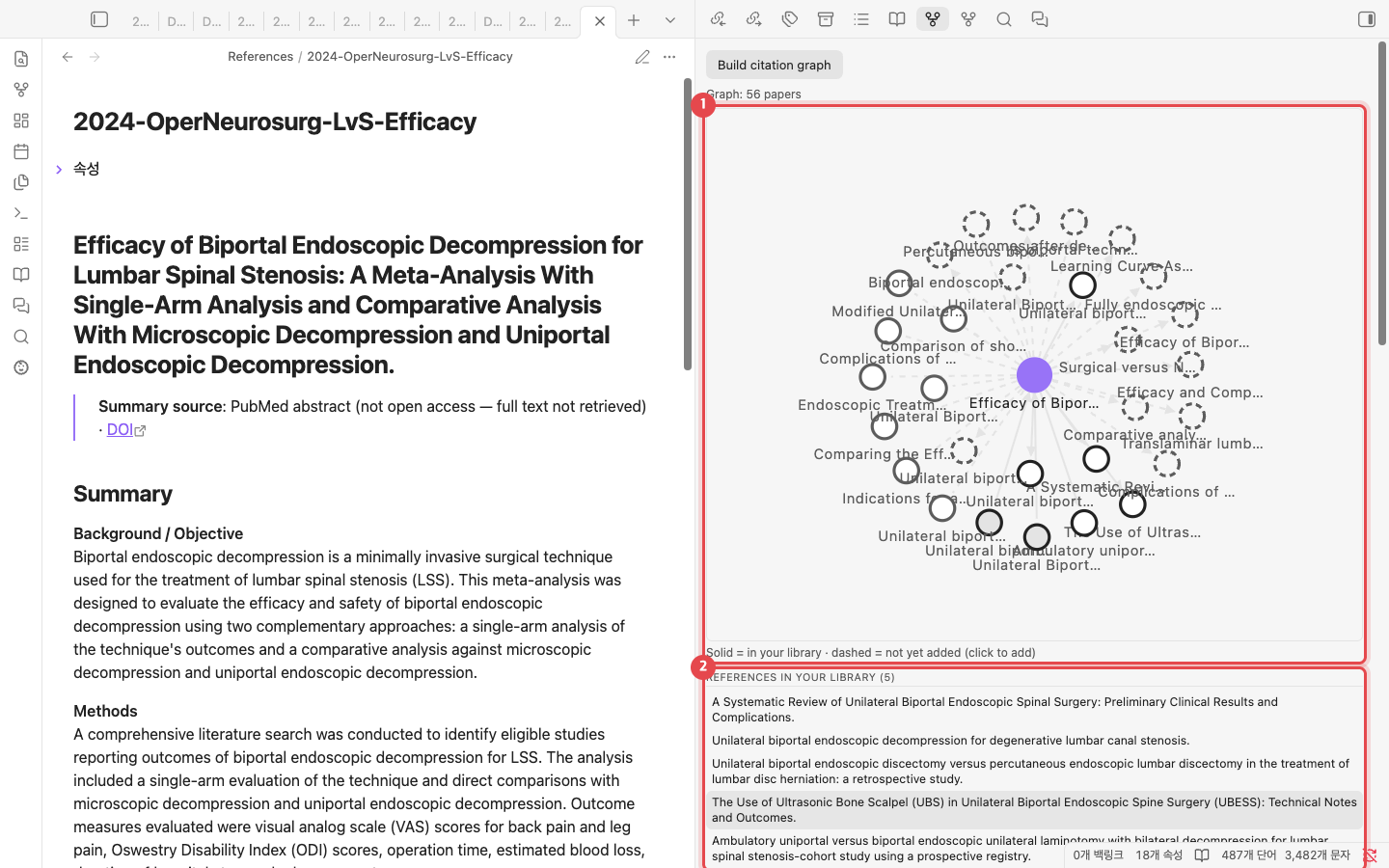The height and width of the screenshot is (868, 1389).
Task: Click the purple central node in citation graph
Action: 1034,375
